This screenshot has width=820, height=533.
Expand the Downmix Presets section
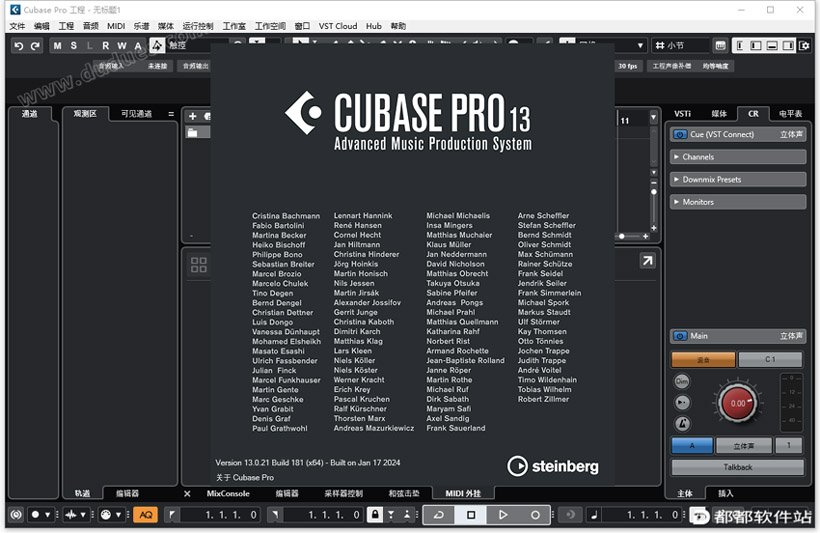(x=738, y=179)
